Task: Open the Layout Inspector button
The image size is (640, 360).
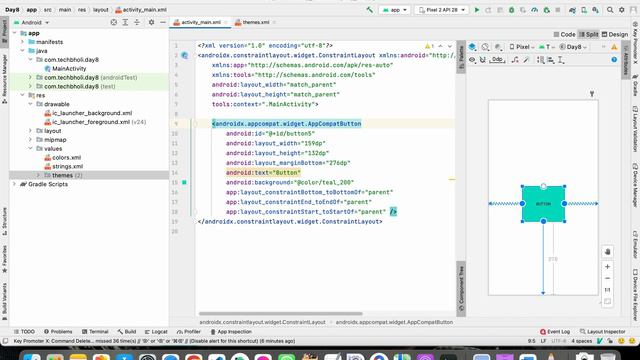Action: (x=602, y=332)
